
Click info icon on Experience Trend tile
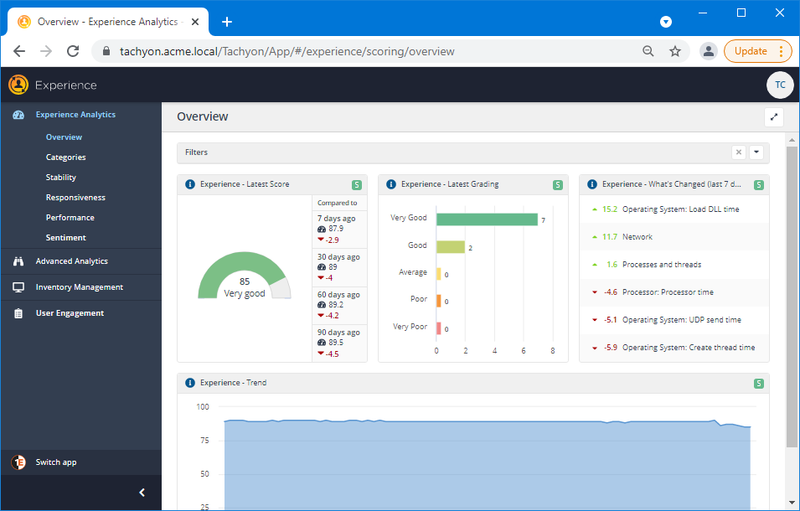pos(190,382)
